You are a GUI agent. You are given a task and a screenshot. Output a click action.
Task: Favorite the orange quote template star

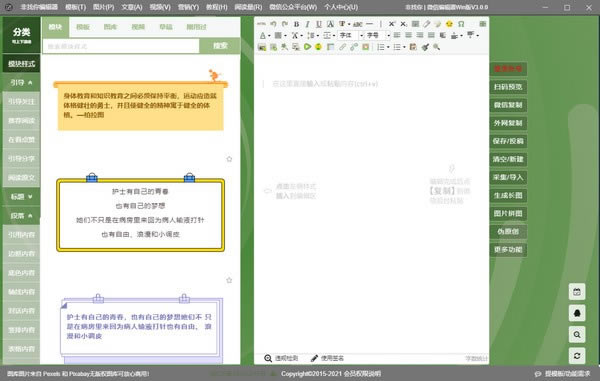pos(229,159)
